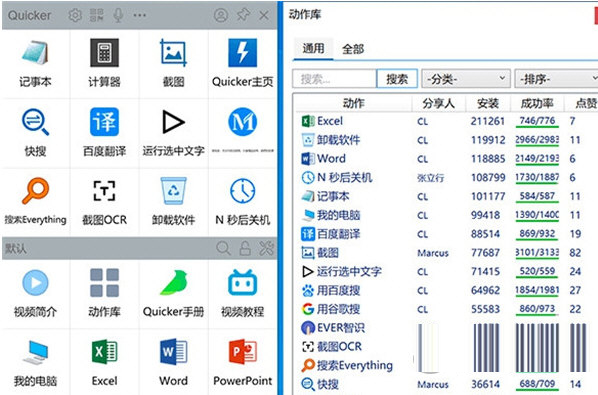Click the QR code icon in Quicker title bar

click(x=96, y=15)
